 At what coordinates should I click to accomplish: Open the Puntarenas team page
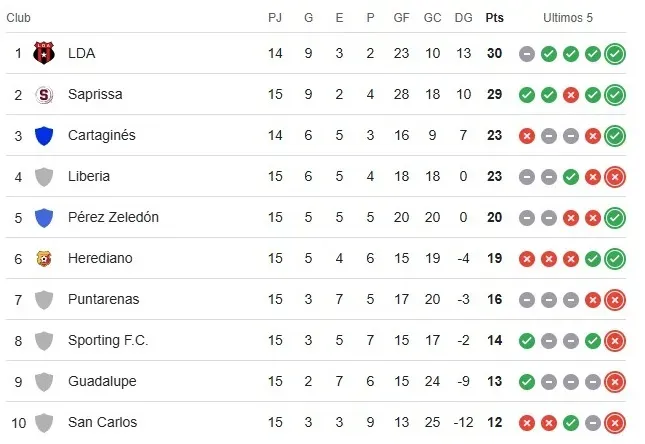pos(103,299)
